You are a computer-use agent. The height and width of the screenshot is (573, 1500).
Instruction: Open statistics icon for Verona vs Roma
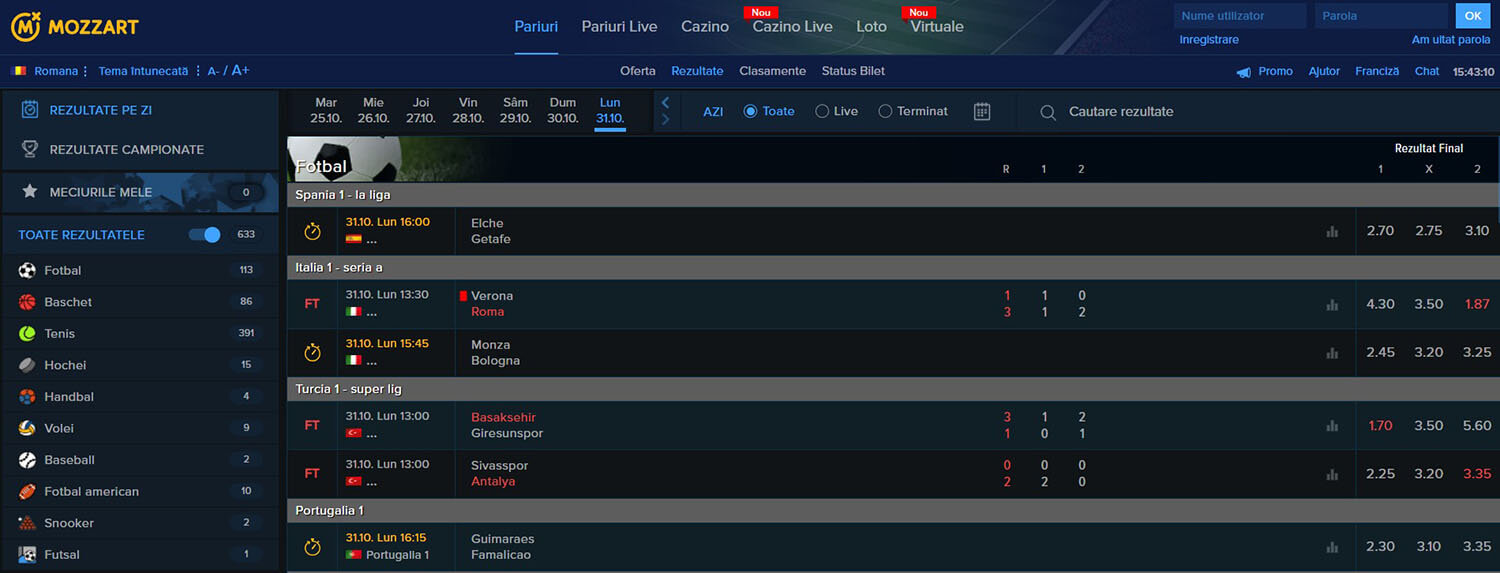tap(1332, 305)
